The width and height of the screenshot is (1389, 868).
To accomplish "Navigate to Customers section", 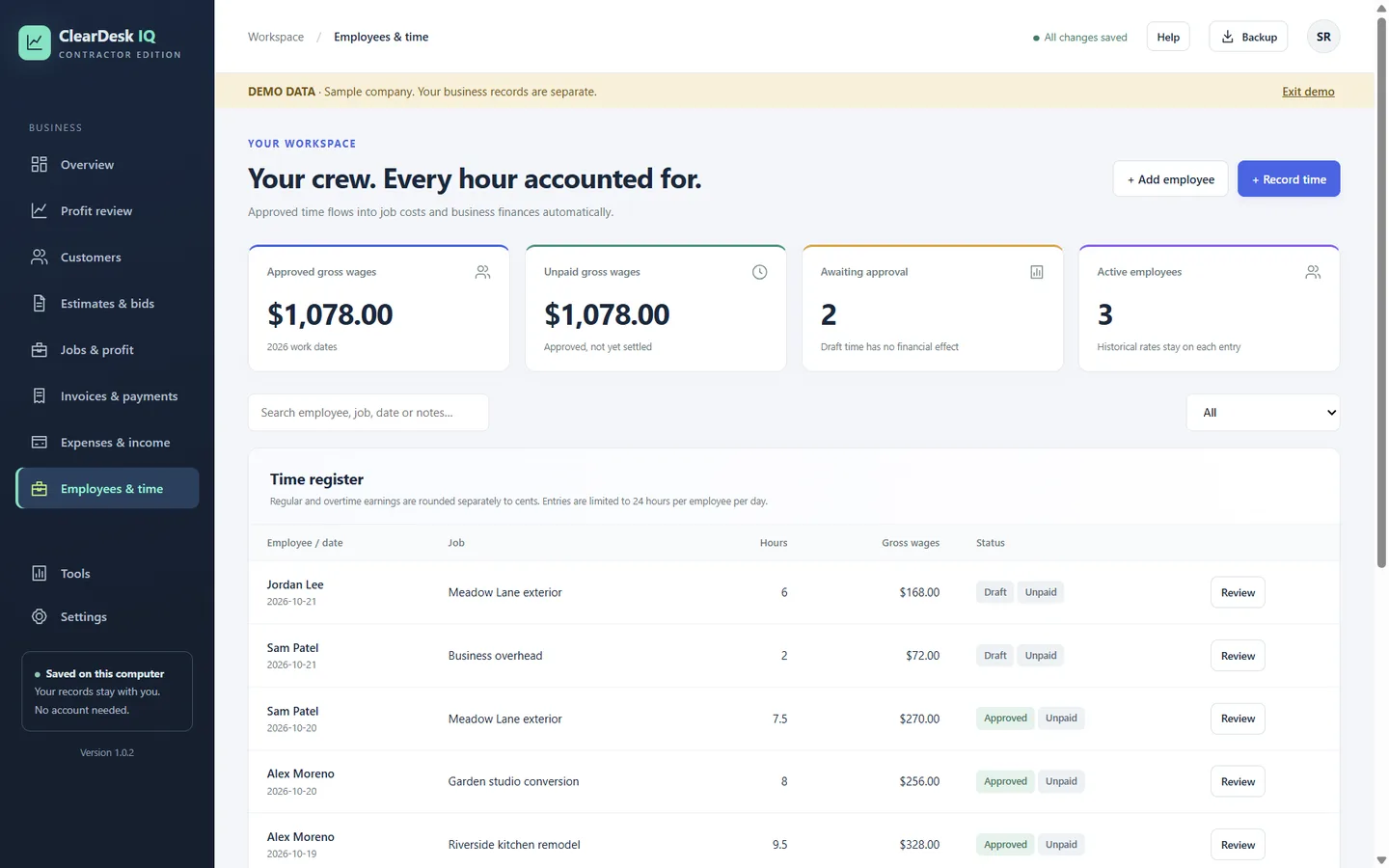I will [x=107, y=258].
